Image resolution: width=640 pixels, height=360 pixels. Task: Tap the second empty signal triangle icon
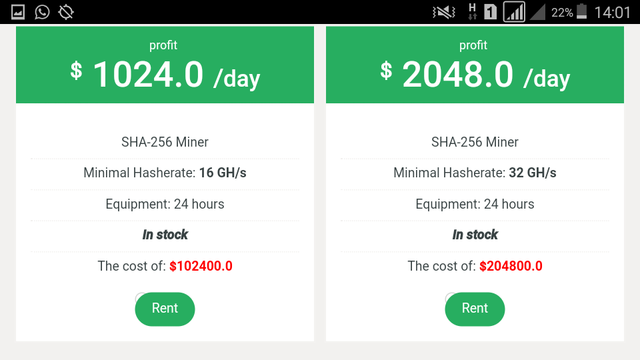[x=538, y=12]
